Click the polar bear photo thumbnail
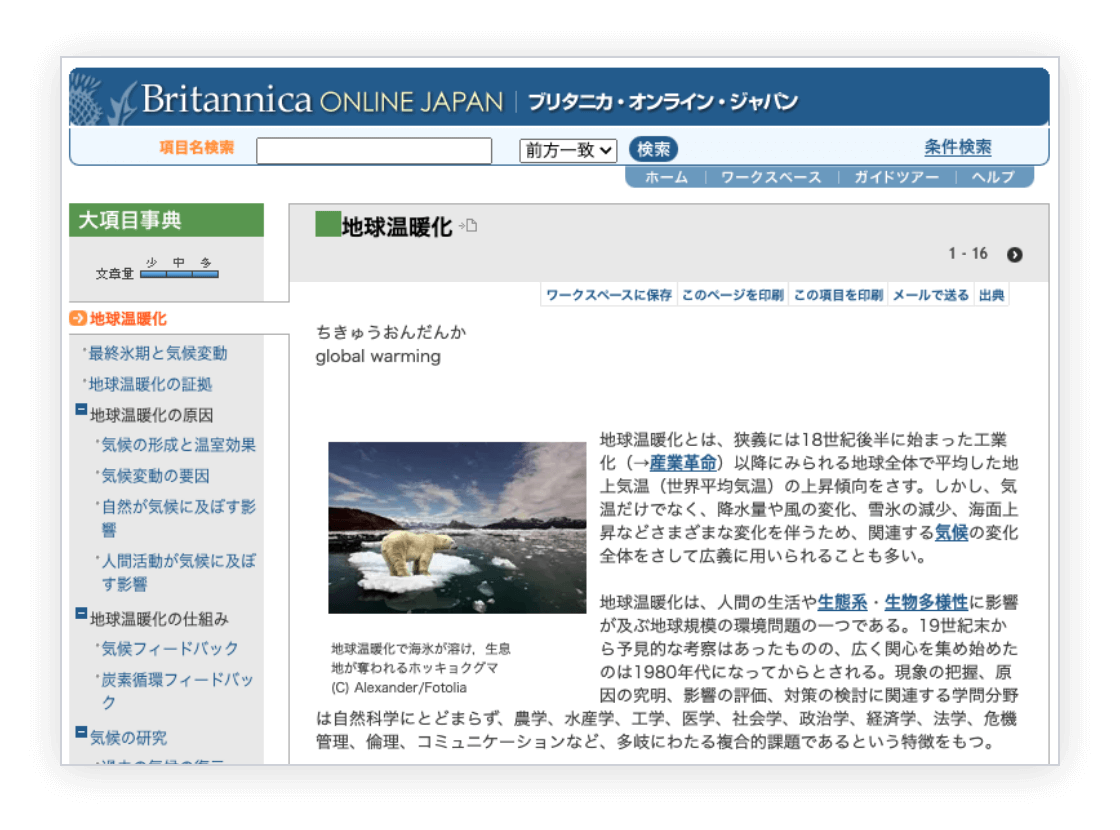The height and width of the screenshot is (830, 1120). [457, 527]
